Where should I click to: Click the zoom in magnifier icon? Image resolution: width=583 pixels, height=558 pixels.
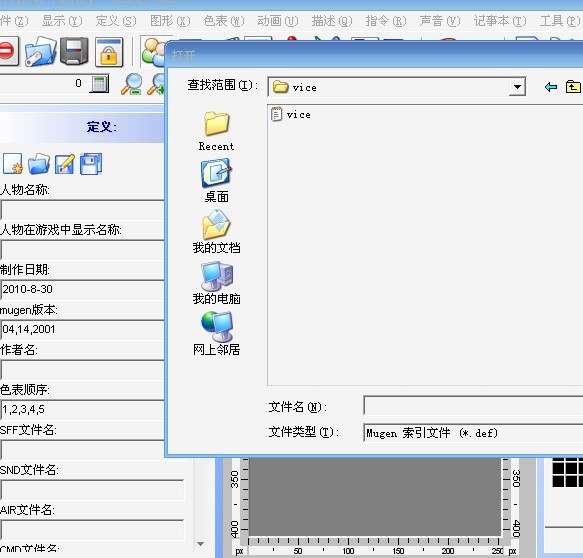pos(156,84)
